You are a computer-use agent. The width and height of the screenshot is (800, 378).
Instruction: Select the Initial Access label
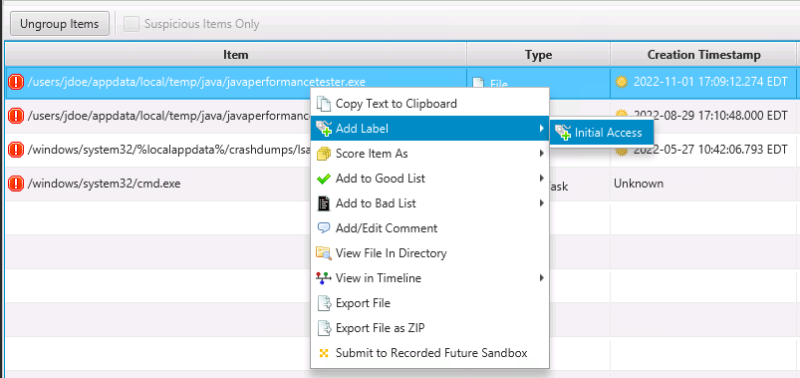(602, 133)
